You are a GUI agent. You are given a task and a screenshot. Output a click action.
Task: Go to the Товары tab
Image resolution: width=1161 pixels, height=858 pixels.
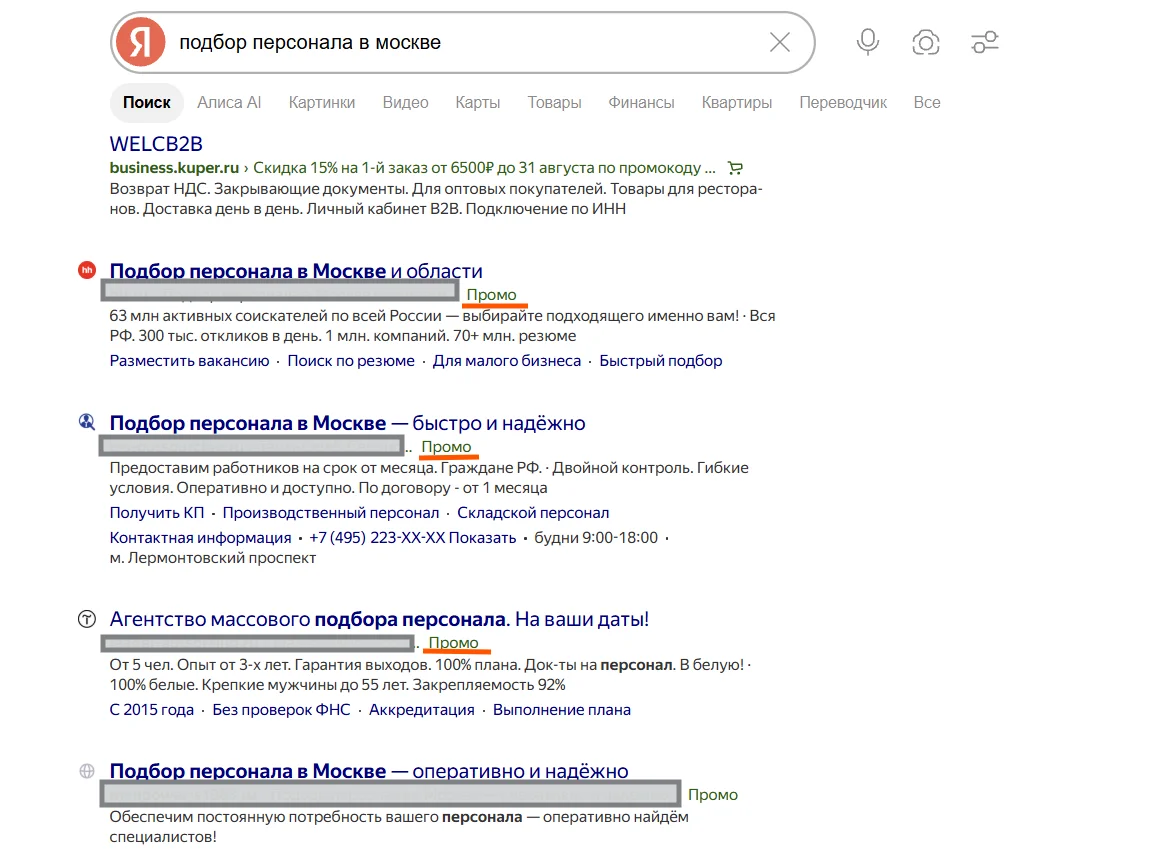[x=554, y=102]
